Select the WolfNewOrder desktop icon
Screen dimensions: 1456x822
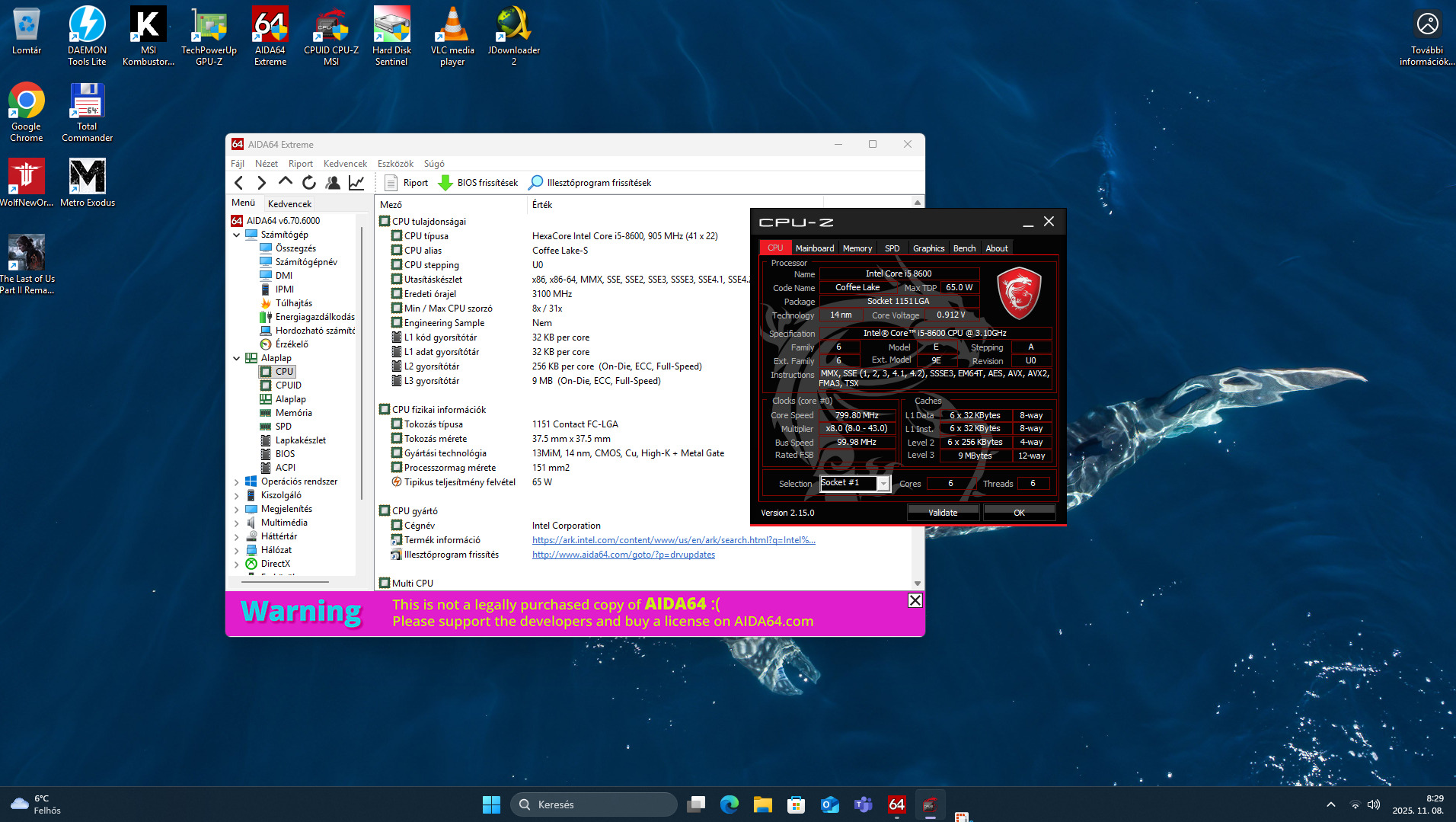click(27, 183)
